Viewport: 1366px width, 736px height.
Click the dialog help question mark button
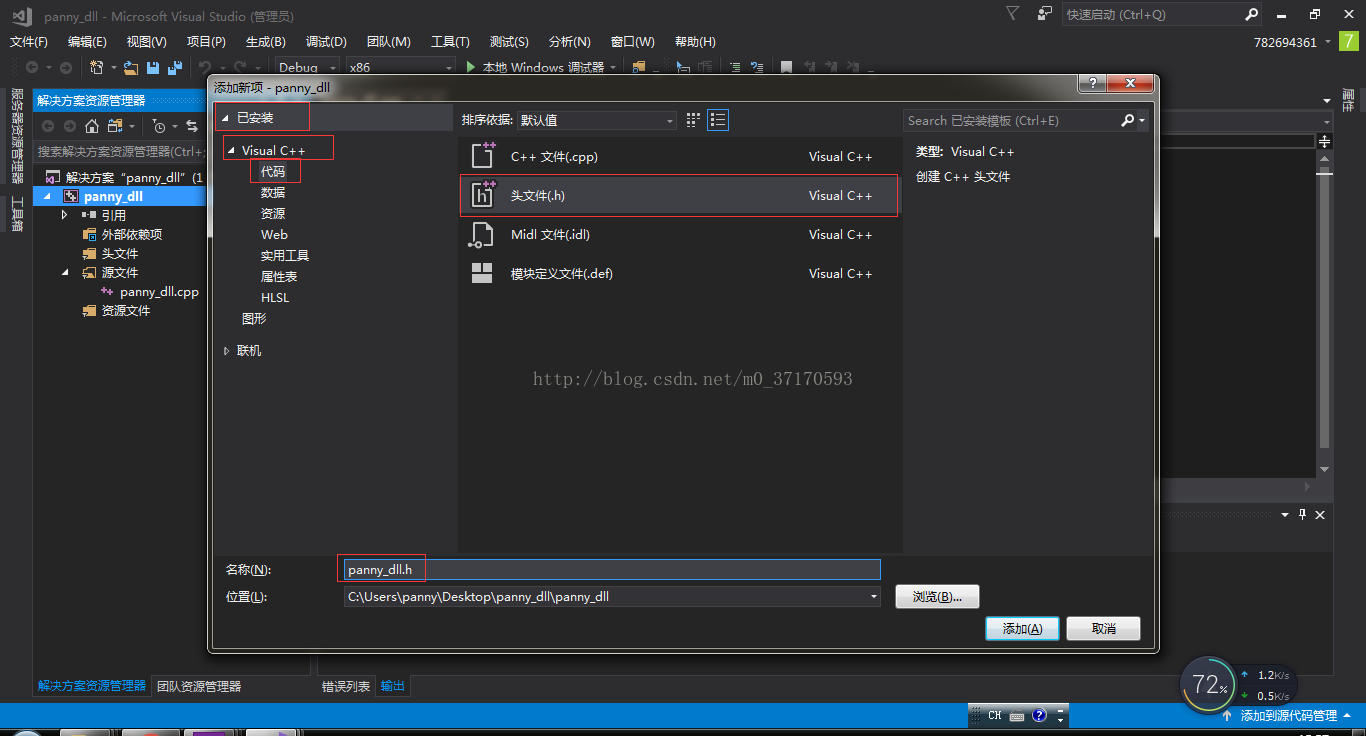1090,84
